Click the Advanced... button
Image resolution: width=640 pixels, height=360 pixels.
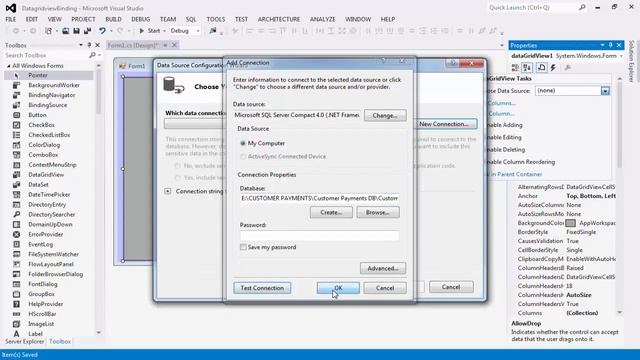coord(383,268)
